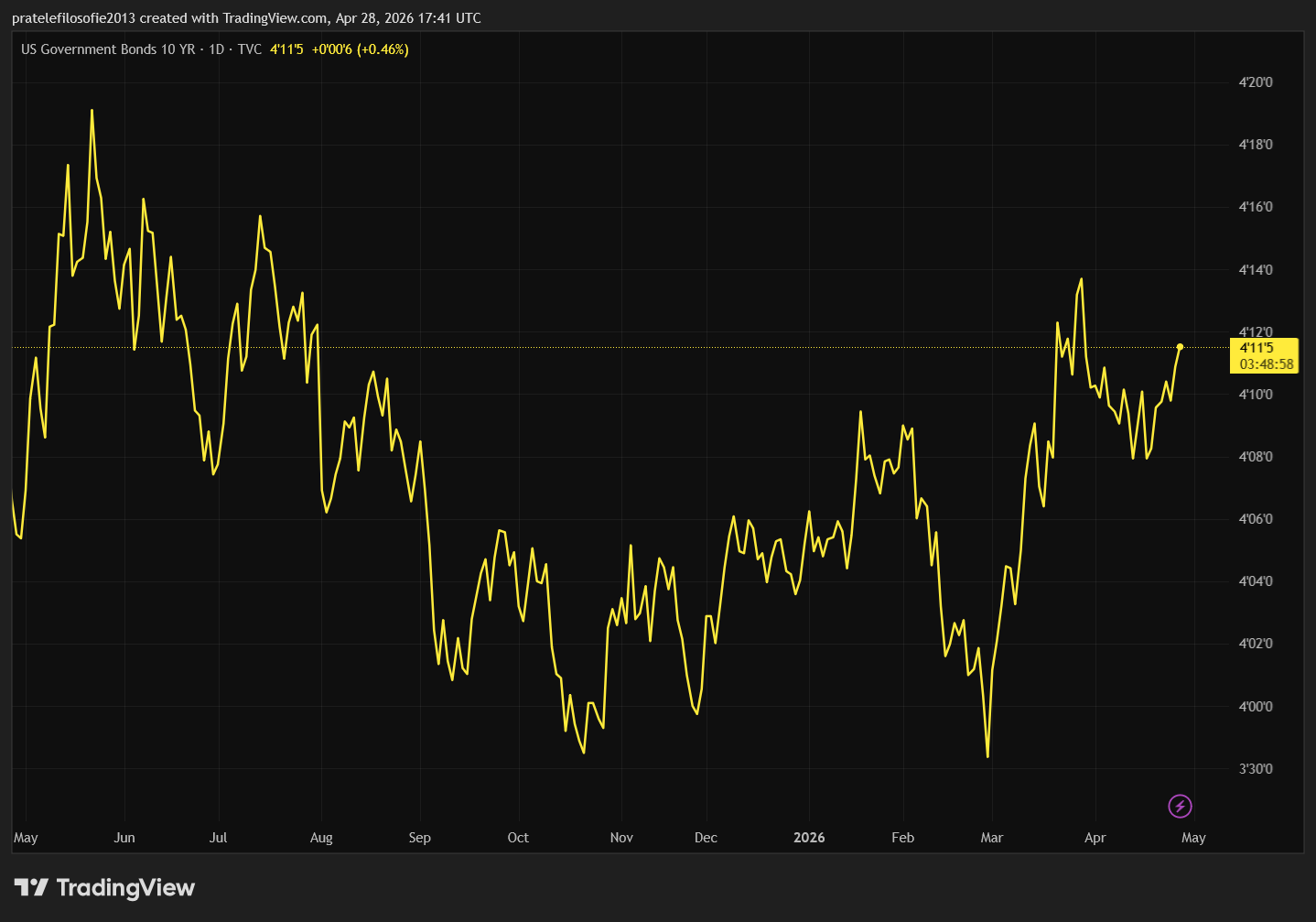Click the Jun label on the time axis

[x=124, y=838]
